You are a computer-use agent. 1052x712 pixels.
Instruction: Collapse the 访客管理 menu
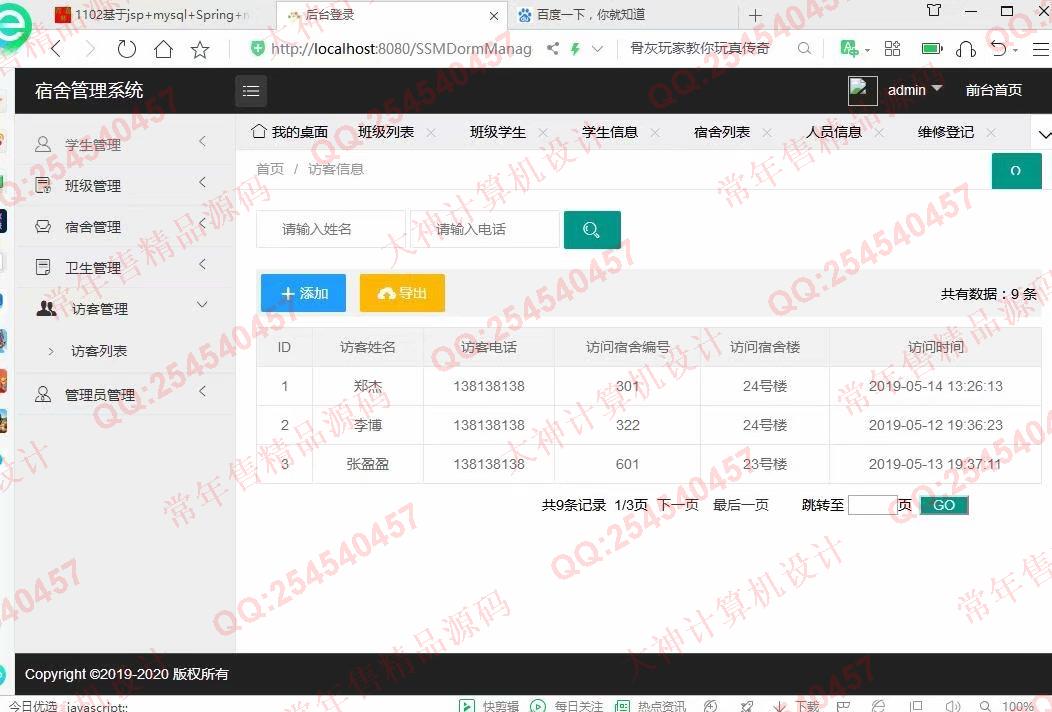[125, 309]
